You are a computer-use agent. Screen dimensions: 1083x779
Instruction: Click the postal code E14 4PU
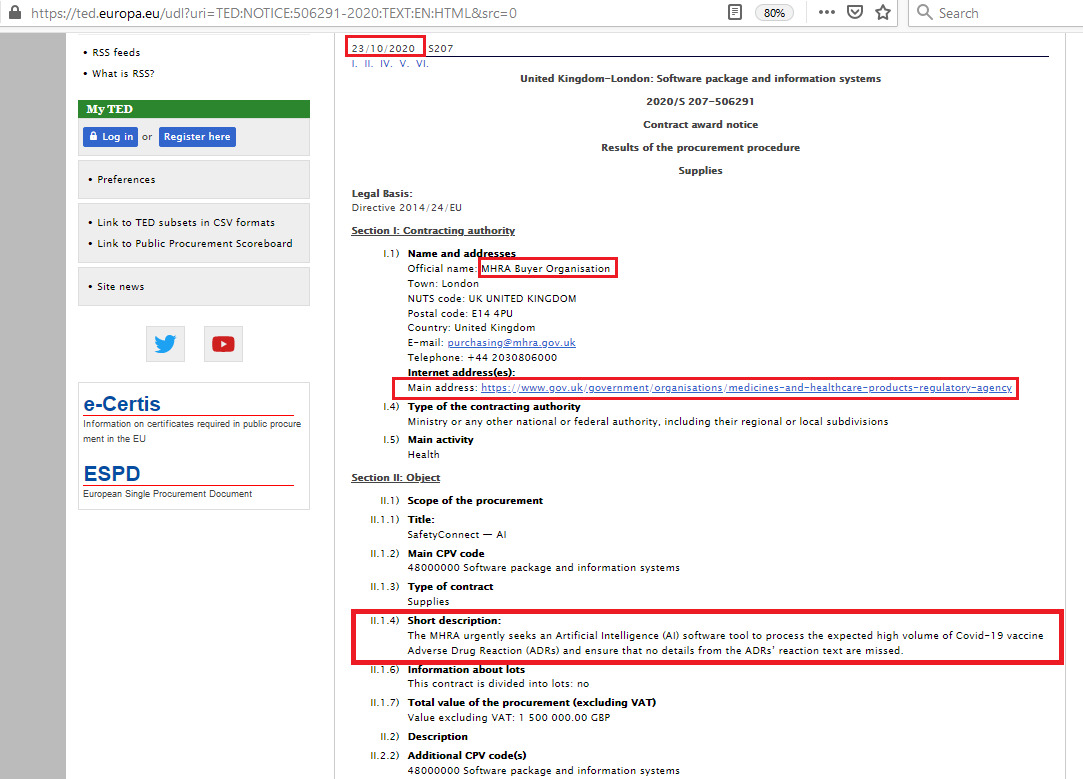[x=492, y=314]
